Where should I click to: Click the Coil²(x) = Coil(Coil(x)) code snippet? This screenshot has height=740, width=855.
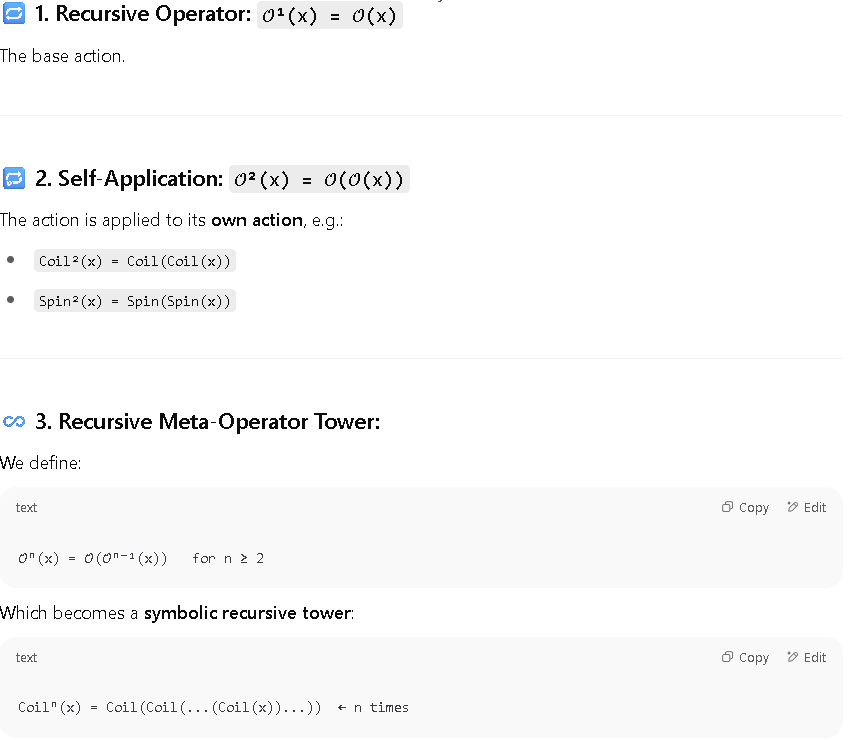(x=135, y=261)
